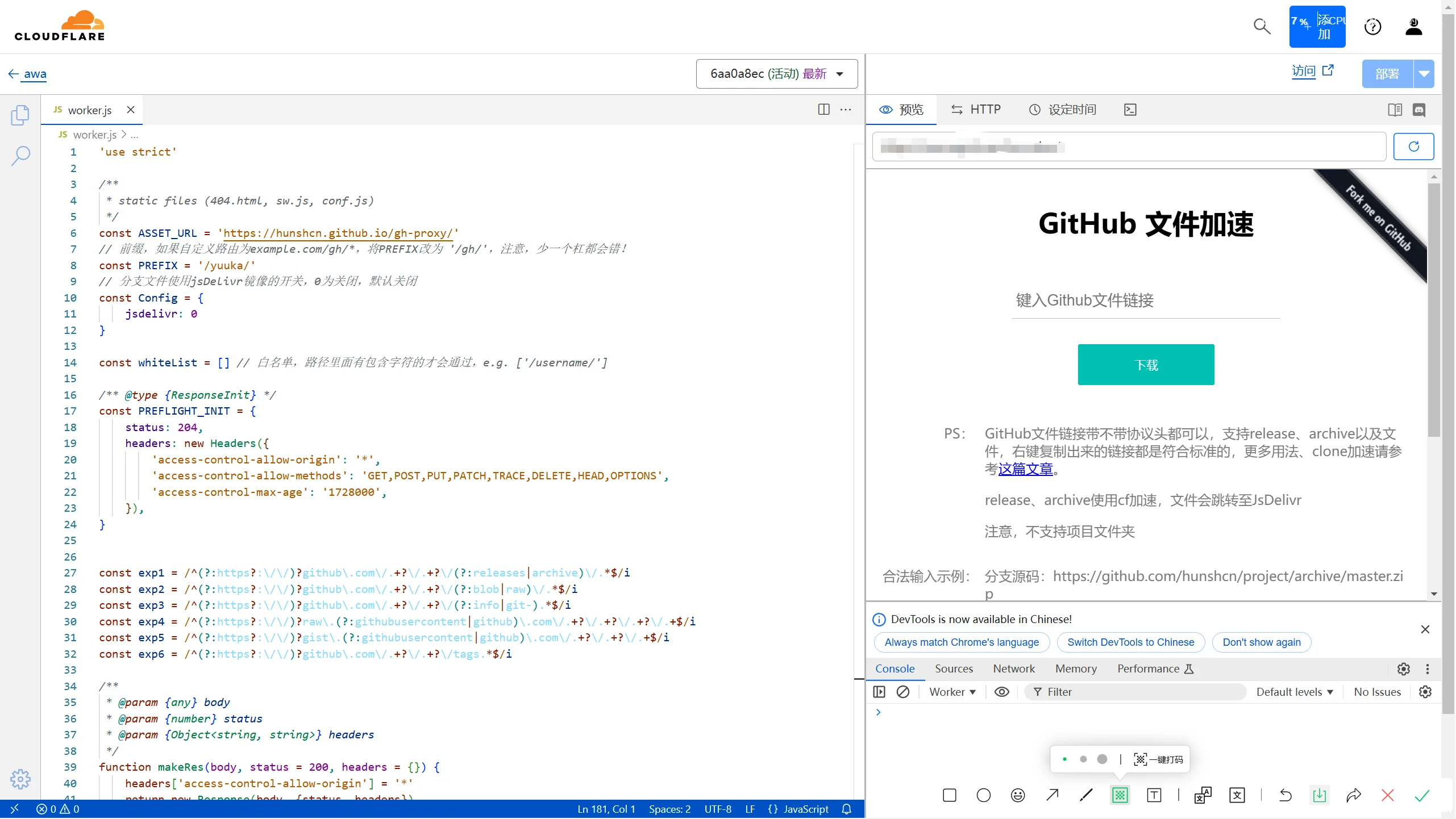Image resolution: width=1456 pixels, height=819 pixels.
Task: Clear the console with the ban icon
Action: pyautogui.click(x=903, y=692)
